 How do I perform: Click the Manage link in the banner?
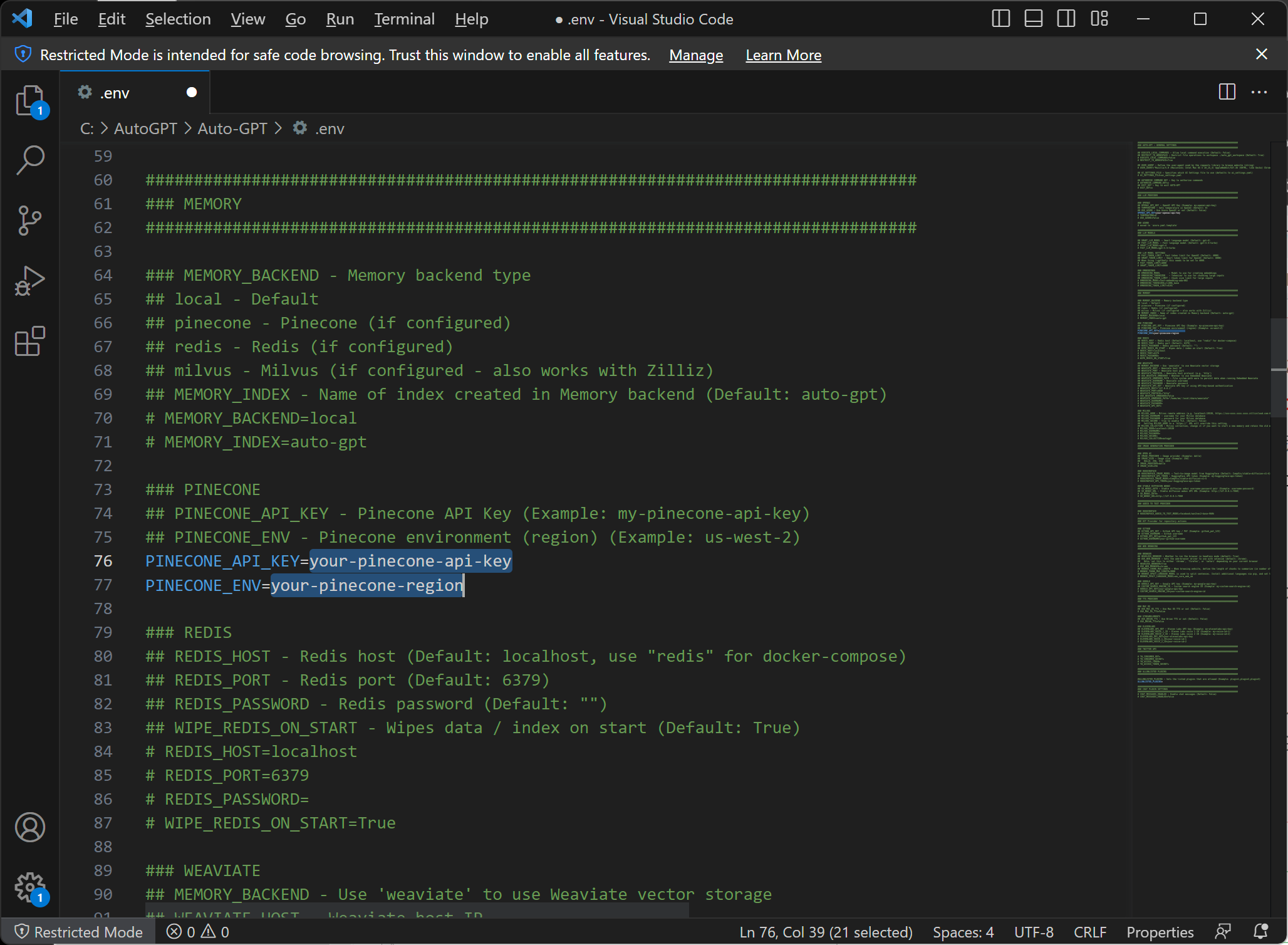tap(696, 55)
